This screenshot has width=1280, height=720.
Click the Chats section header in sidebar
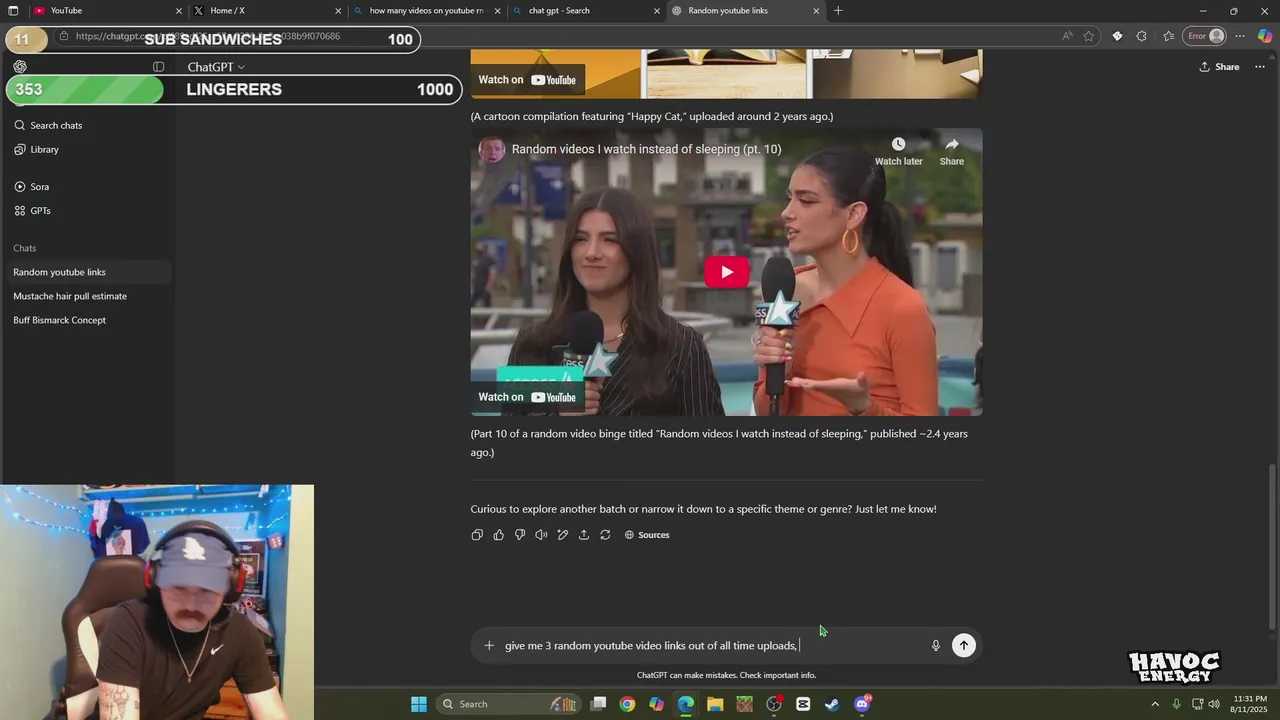click(24, 248)
